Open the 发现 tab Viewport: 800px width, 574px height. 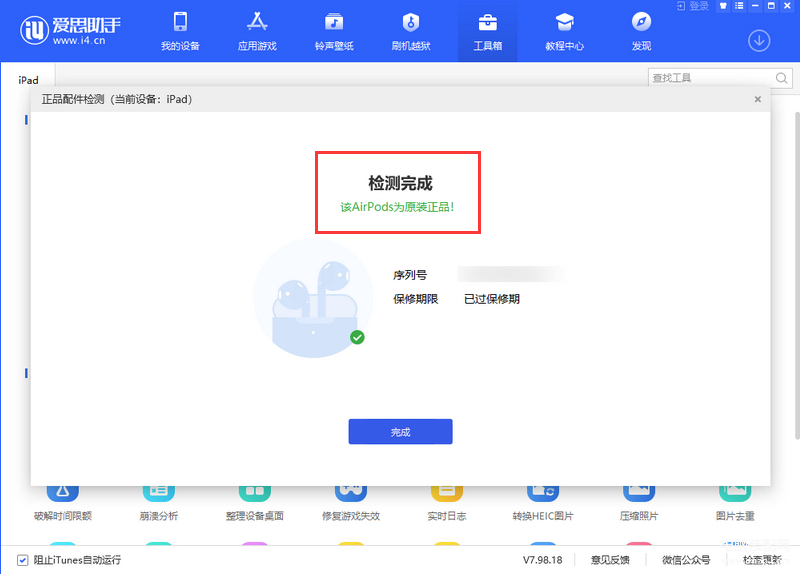641,32
